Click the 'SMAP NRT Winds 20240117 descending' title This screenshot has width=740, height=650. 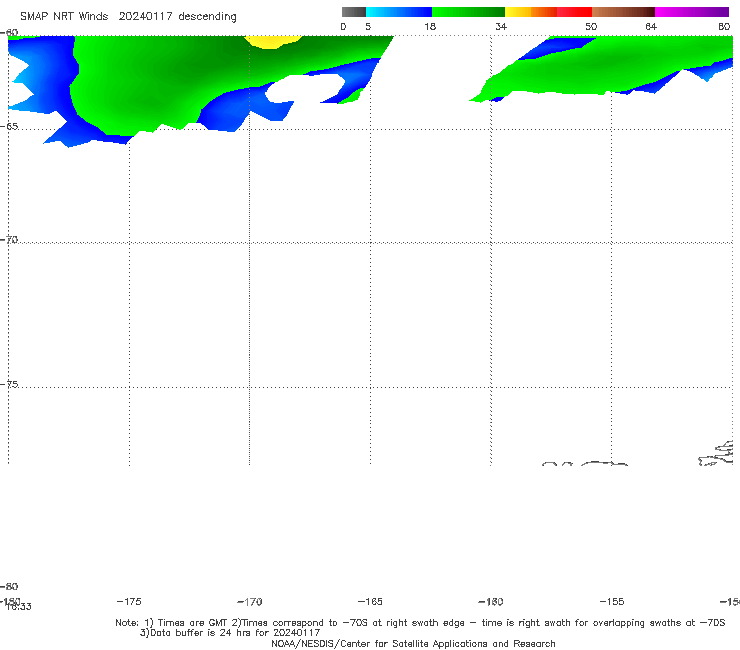(x=128, y=17)
